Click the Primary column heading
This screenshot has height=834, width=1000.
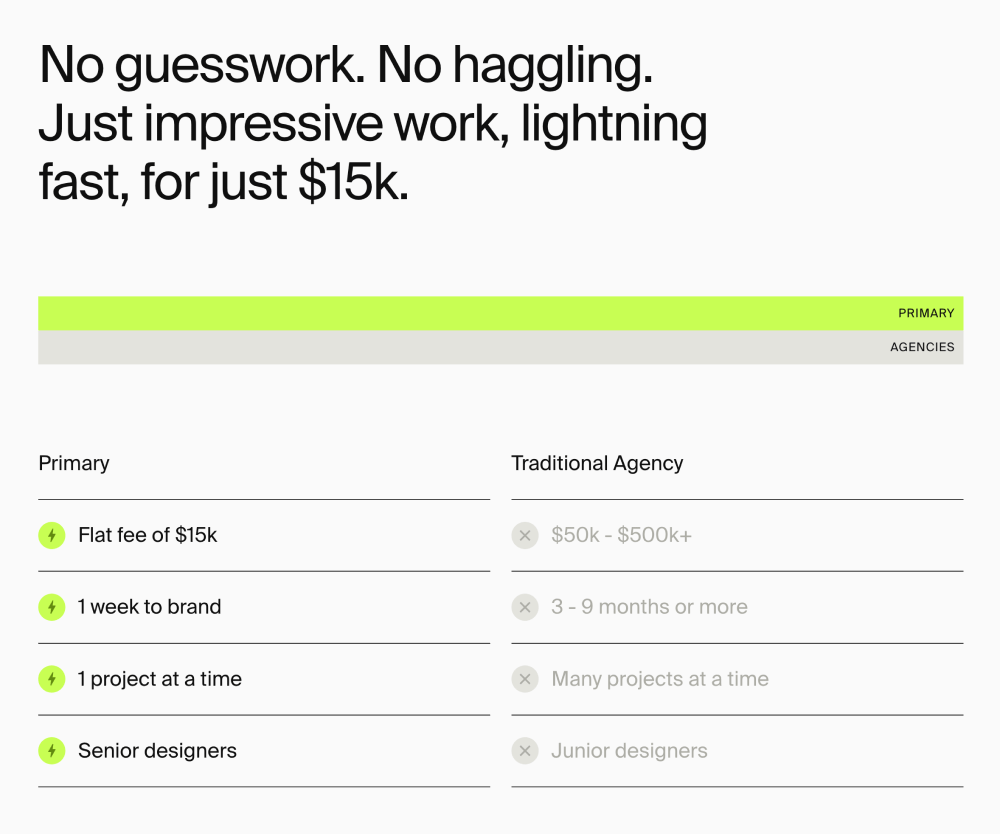[x=74, y=463]
